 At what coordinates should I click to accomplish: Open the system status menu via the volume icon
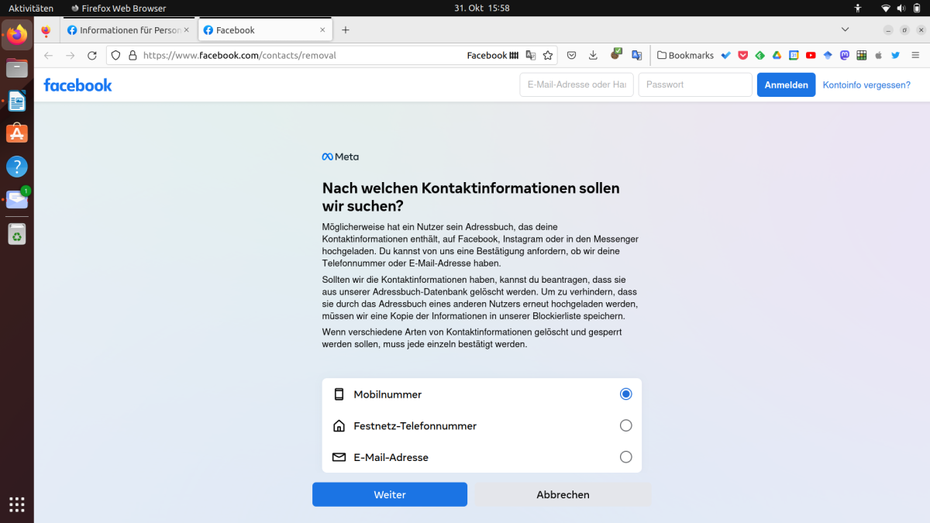(901, 8)
